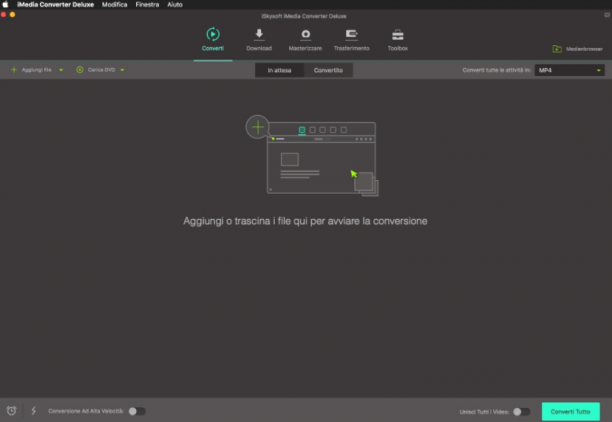Open the Modifica menu
The width and height of the screenshot is (612, 422).
point(114,5)
